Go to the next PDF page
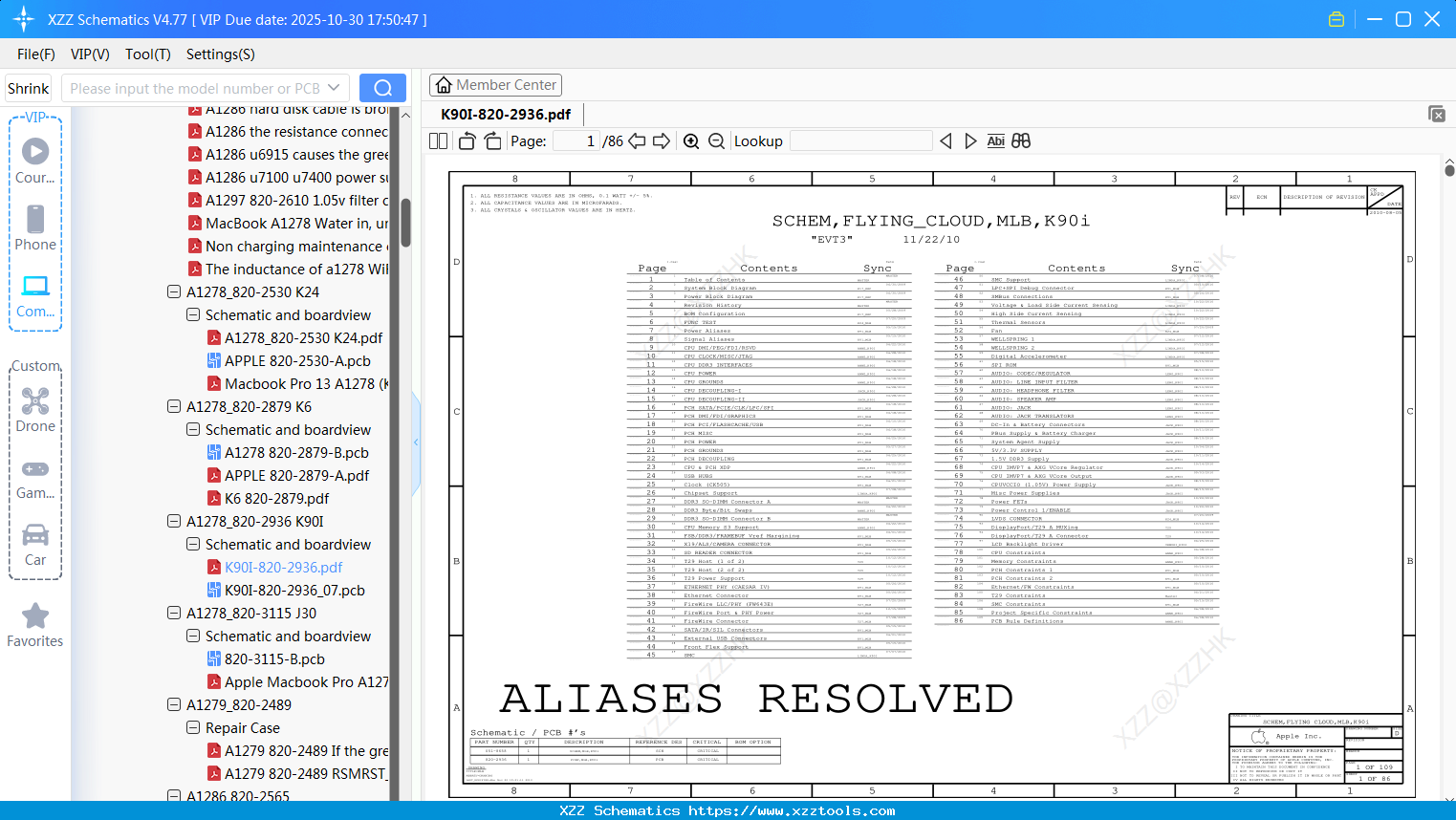 (x=662, y=141)
